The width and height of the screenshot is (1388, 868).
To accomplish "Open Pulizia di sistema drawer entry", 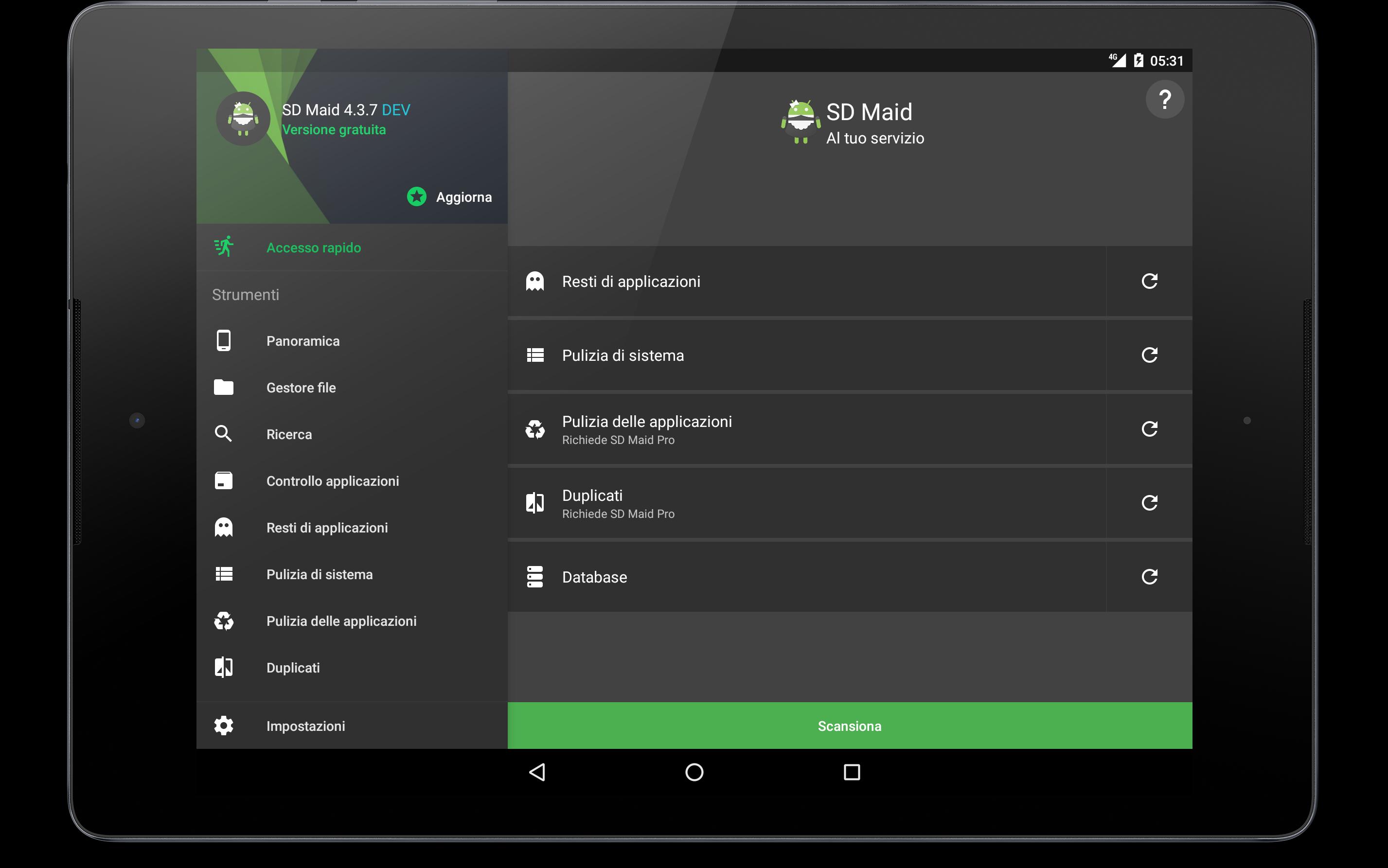I will click(352, 574).
